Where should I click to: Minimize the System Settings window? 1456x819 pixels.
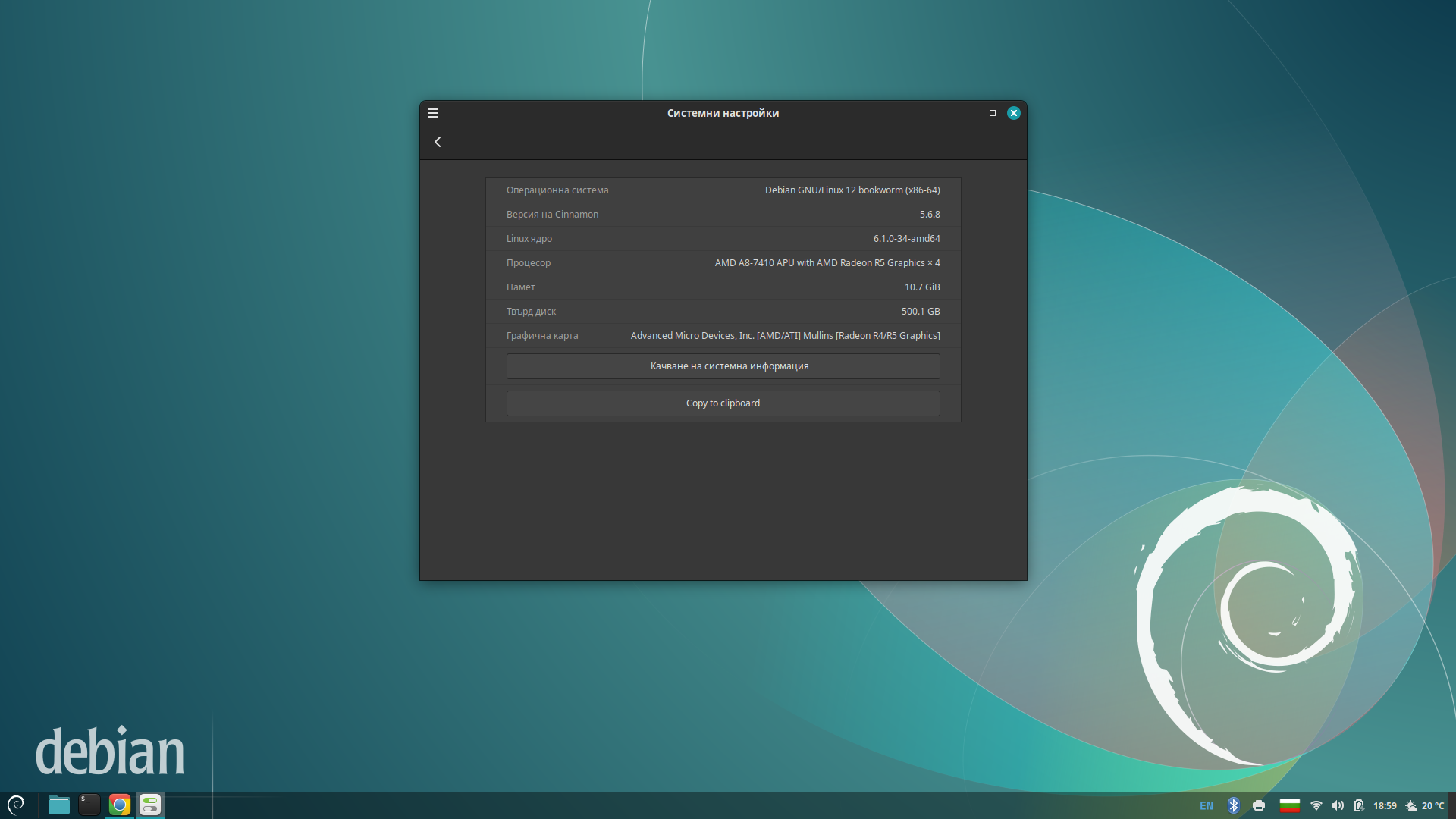(x=971, y=113)
